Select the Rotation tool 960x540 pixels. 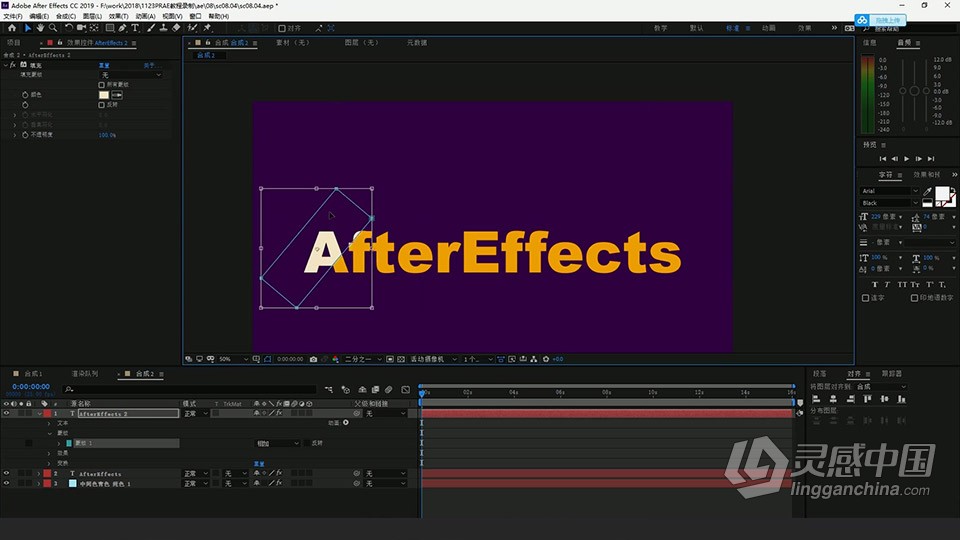click(69, 28)
